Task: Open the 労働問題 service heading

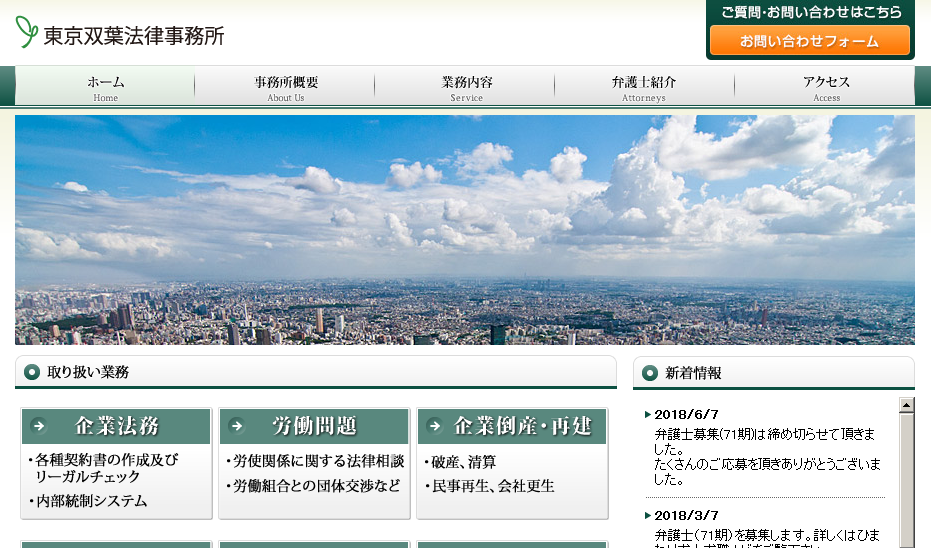Action: coord(315,426)
